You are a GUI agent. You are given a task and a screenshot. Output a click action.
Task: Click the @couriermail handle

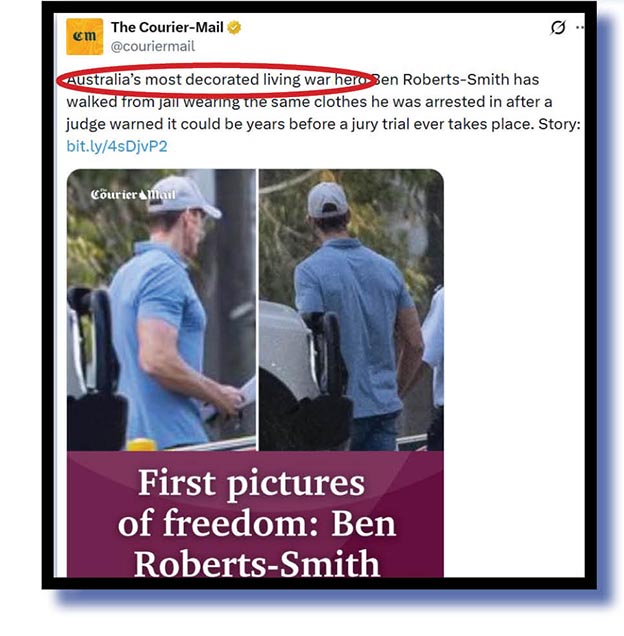tap(153, 46)
